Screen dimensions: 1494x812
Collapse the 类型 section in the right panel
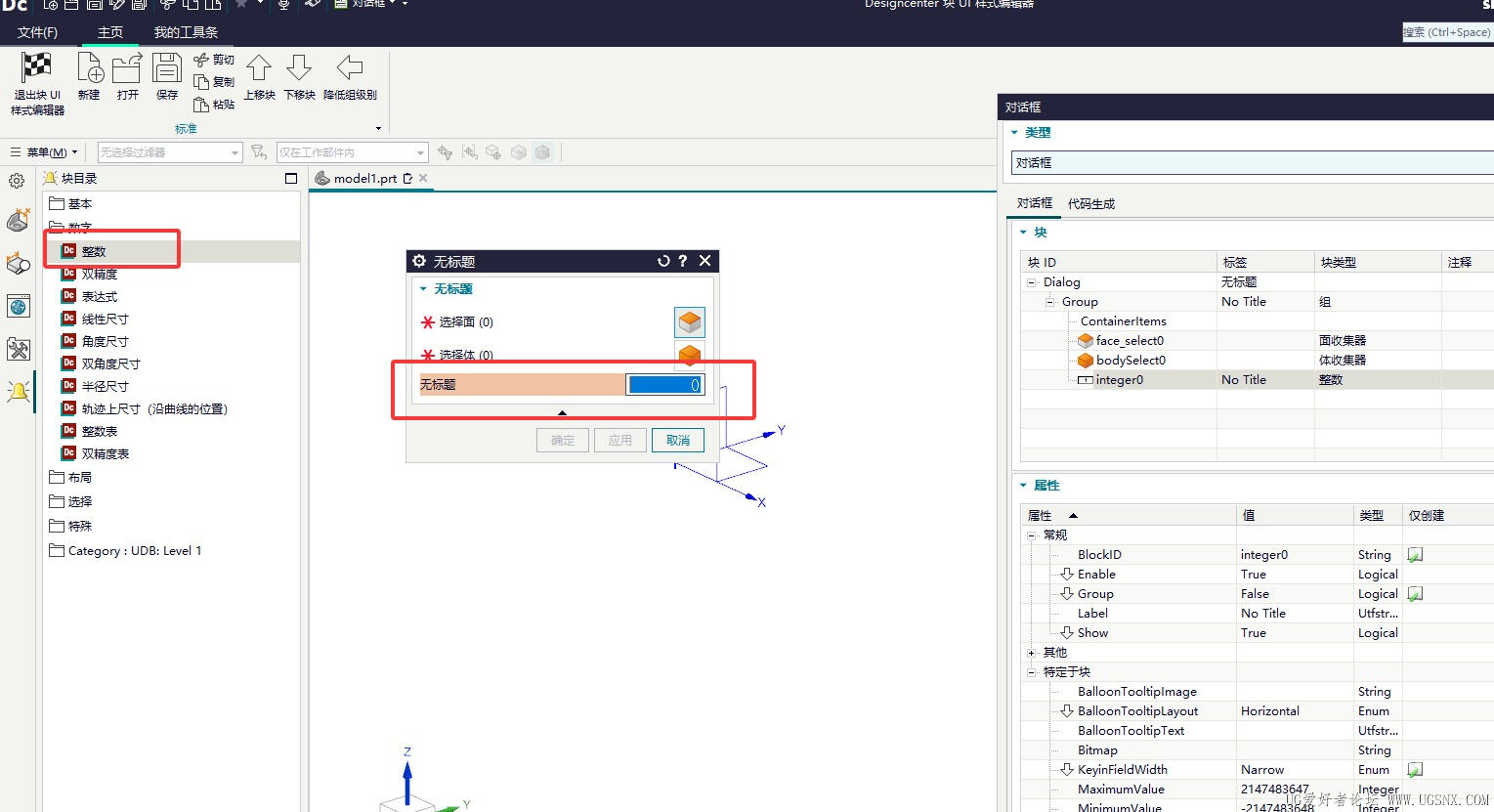click(1015, 133)
